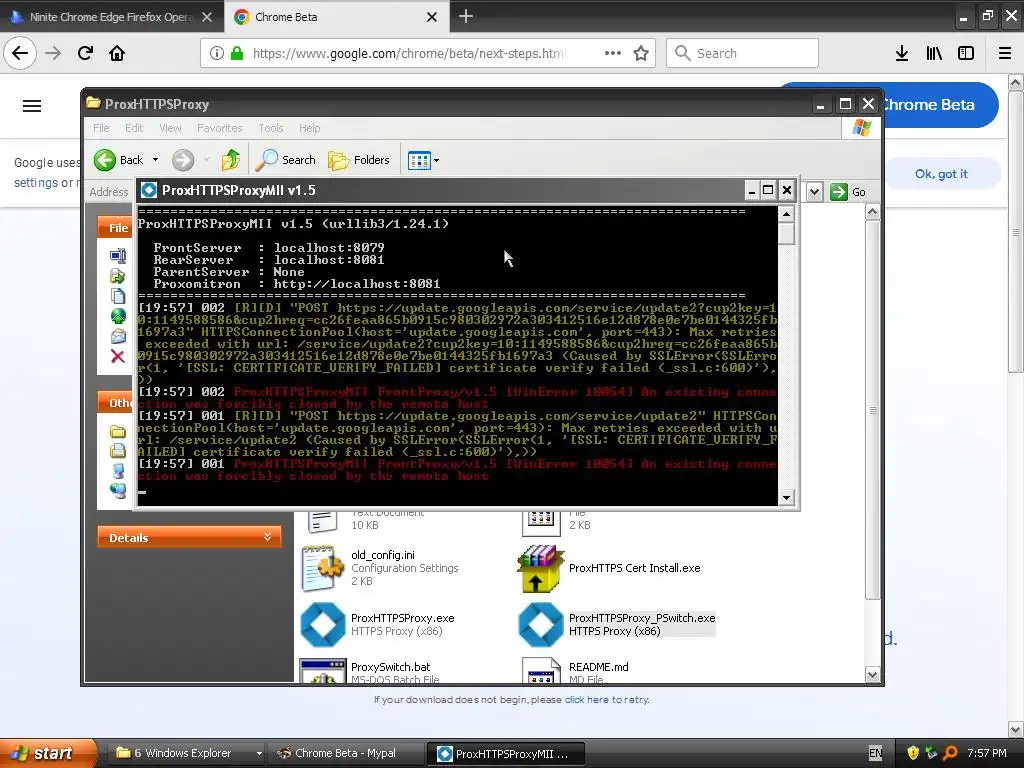The image size is (1024, 768).
Task: Open ProxHTTPSProxy.exe icon in folder
Action: pos(323,624)
